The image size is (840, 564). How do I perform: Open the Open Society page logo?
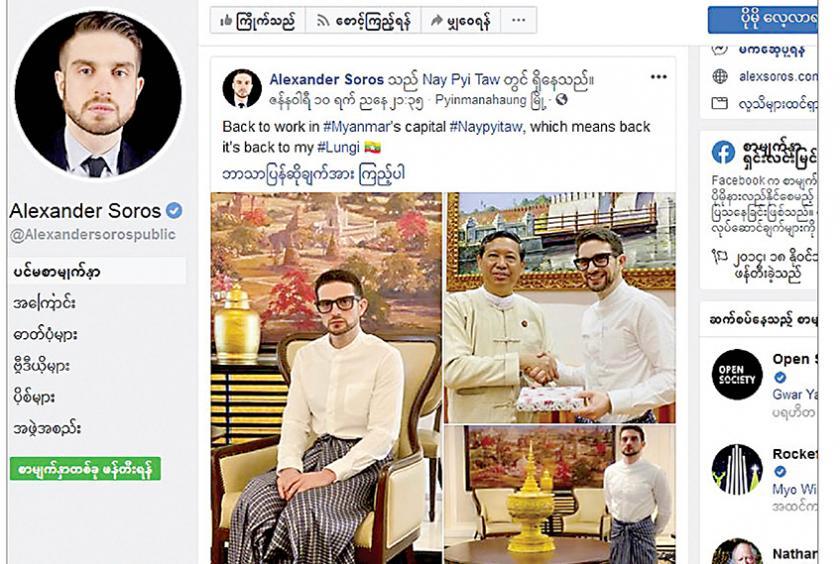[737, 375]
